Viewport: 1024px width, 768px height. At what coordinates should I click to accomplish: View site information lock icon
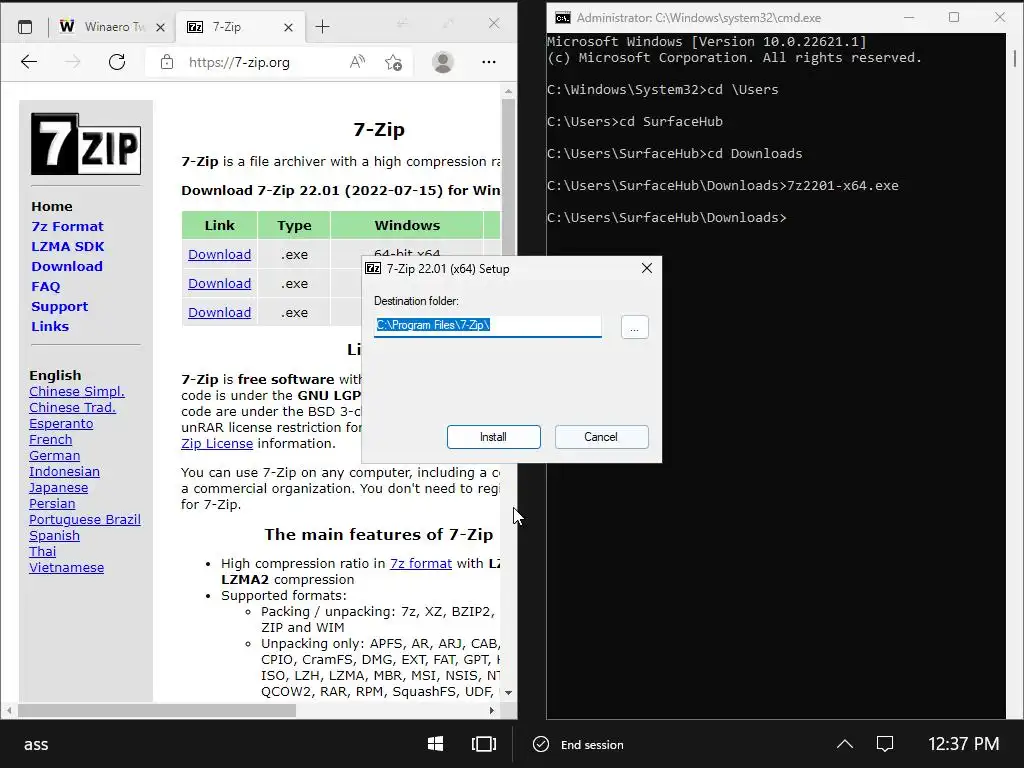coord(167,62)
